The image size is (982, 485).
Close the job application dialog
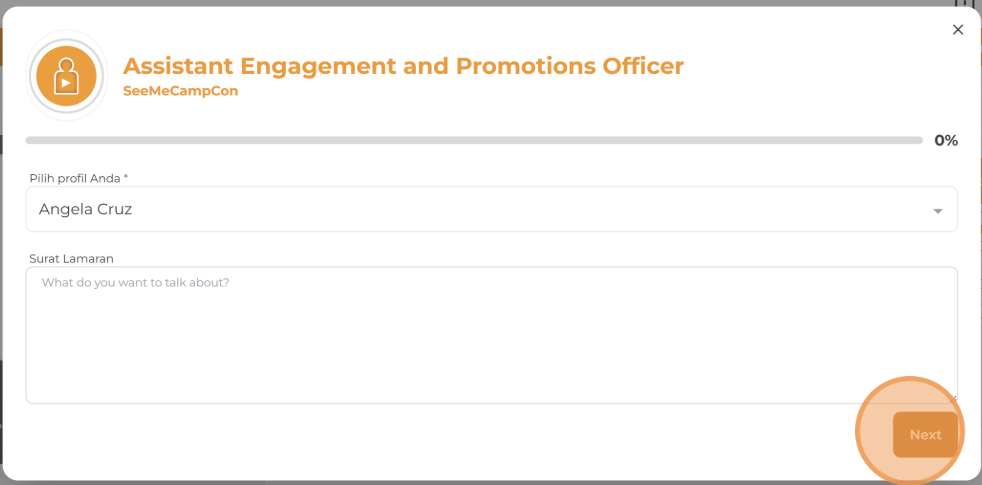click(x=958, y=30)
